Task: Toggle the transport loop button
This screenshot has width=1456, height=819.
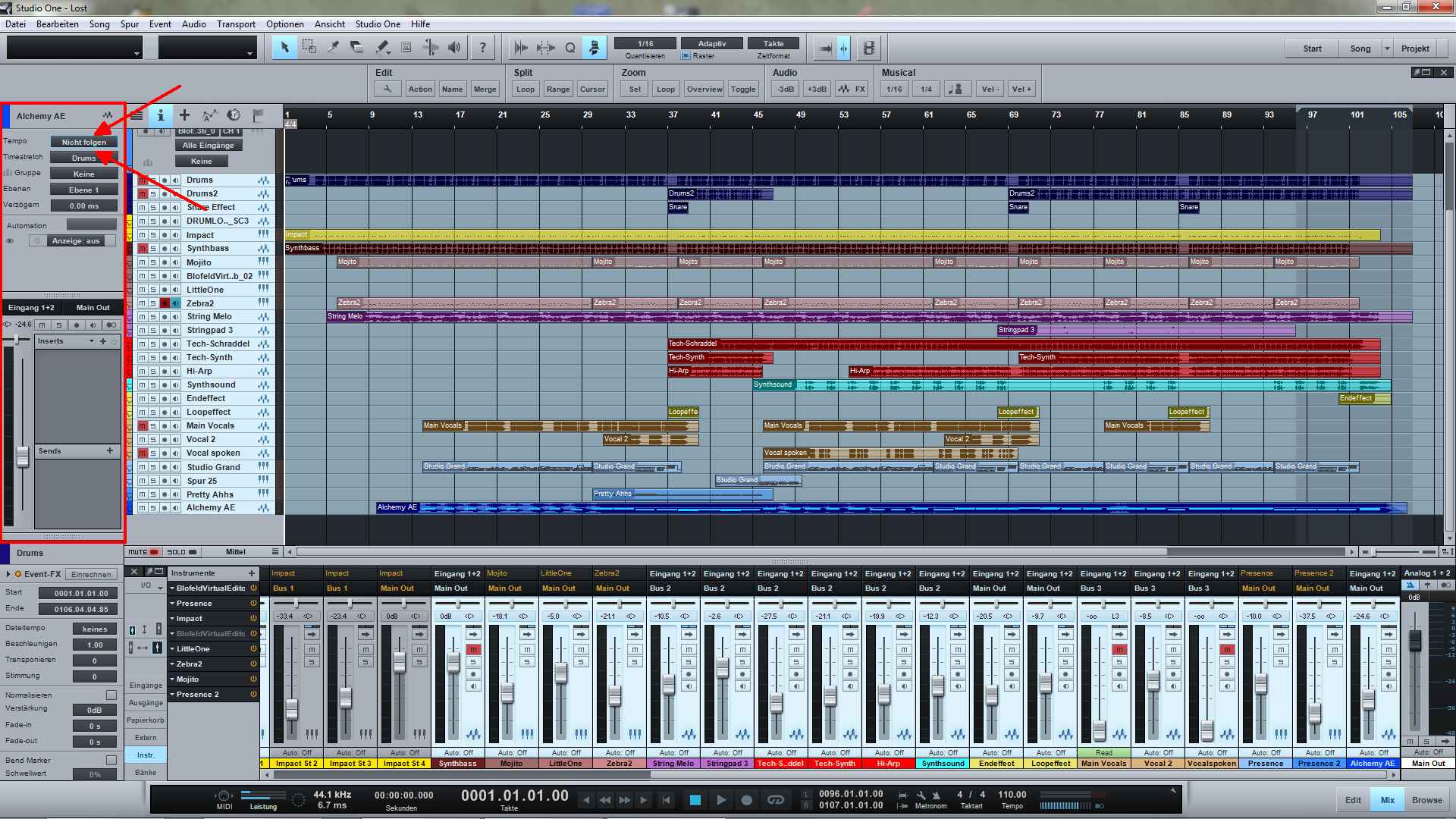Action: tap(775, 799)
